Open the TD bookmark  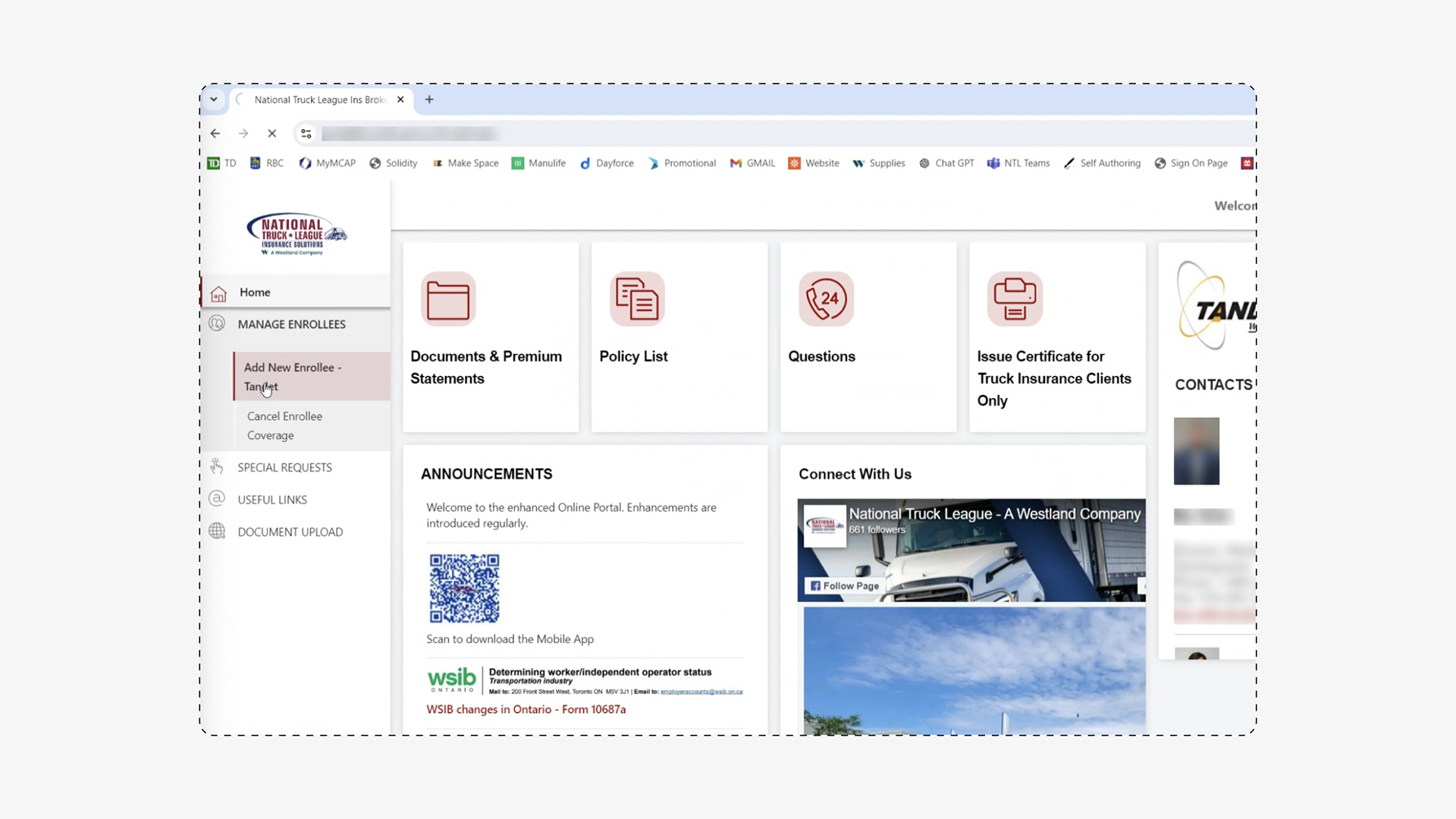pos(221,163)
